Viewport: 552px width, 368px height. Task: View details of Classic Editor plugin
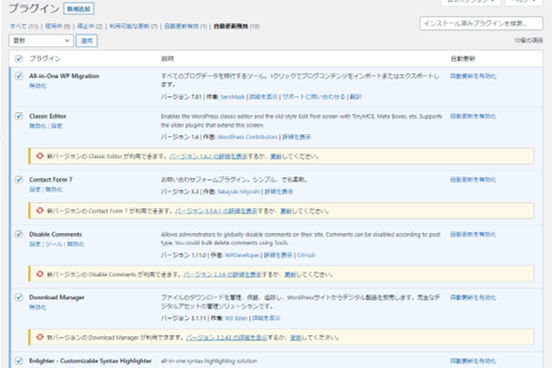click(x=296, y=137)
